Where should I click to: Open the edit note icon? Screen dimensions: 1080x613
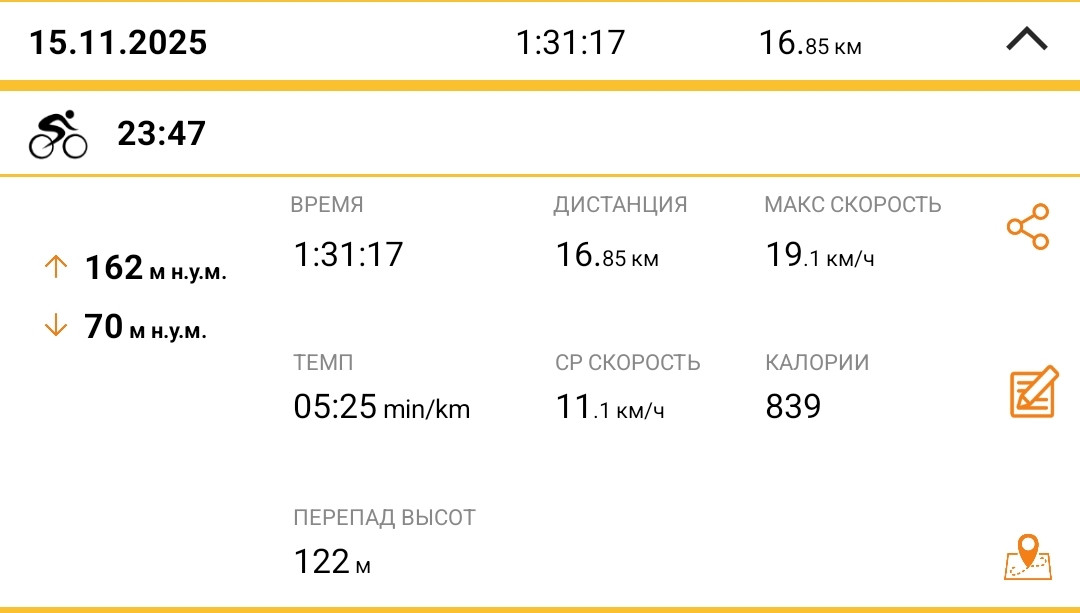click(x=1034, y=391)
